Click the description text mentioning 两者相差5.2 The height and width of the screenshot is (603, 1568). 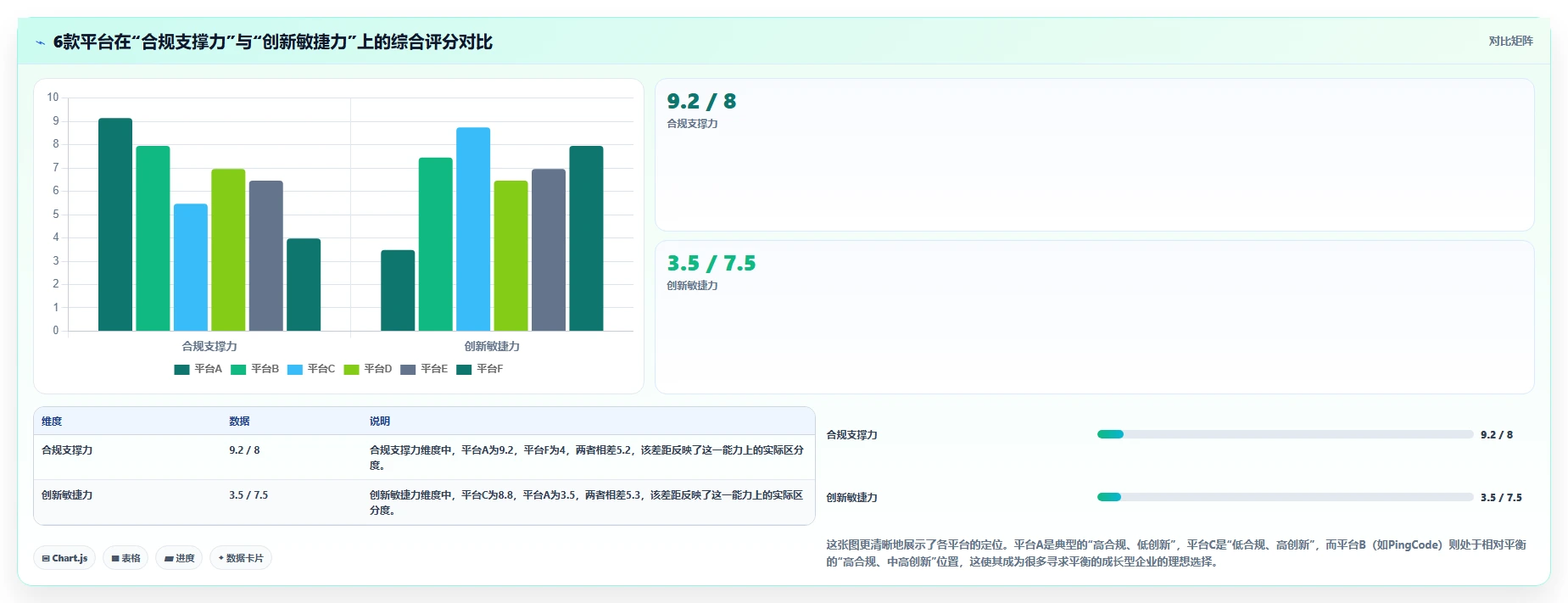point(587,458)
